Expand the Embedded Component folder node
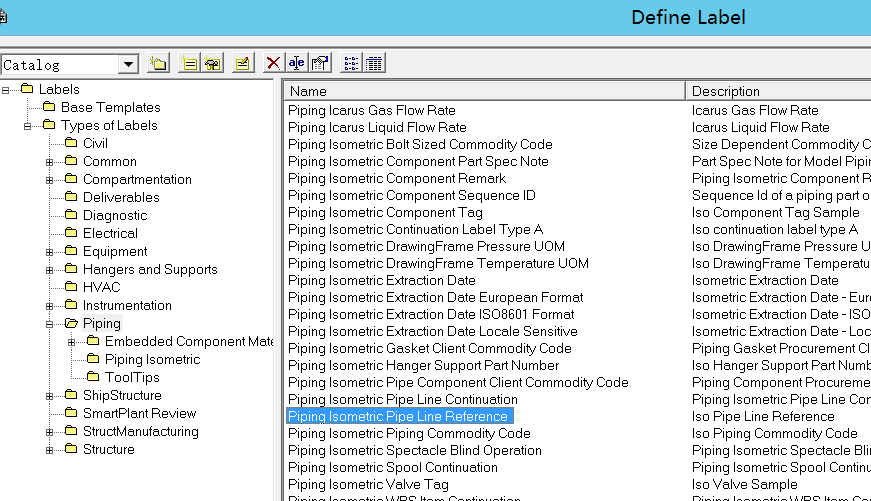The image size is (871, 501). (x=72, y=342)
